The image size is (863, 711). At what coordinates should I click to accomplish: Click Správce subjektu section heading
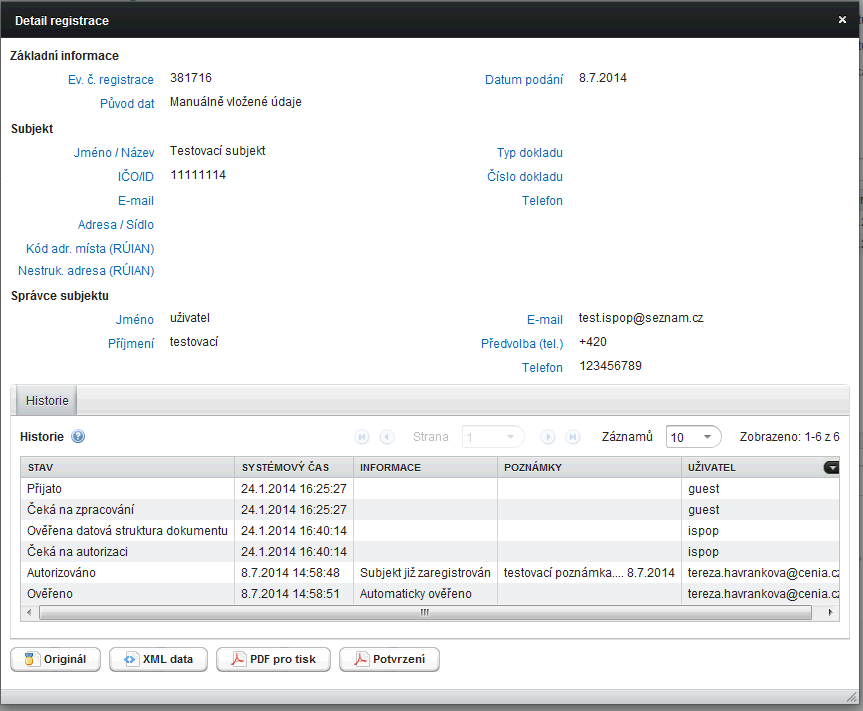click(x=59, y=296)
